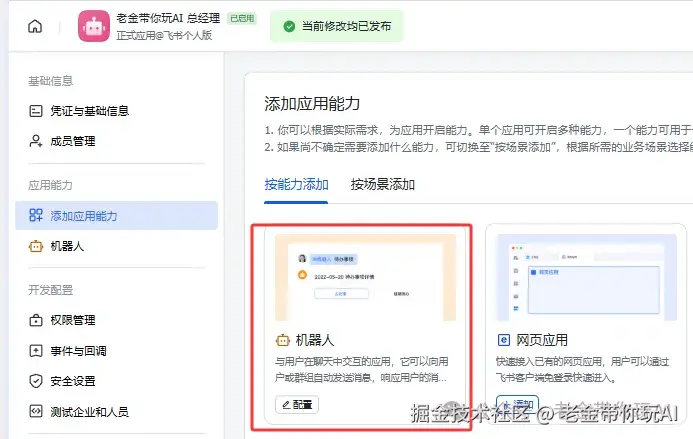This screenshot has width=693, height=439.
Task: Switch to the 按能力添加 tab
Action: [296, 184]
